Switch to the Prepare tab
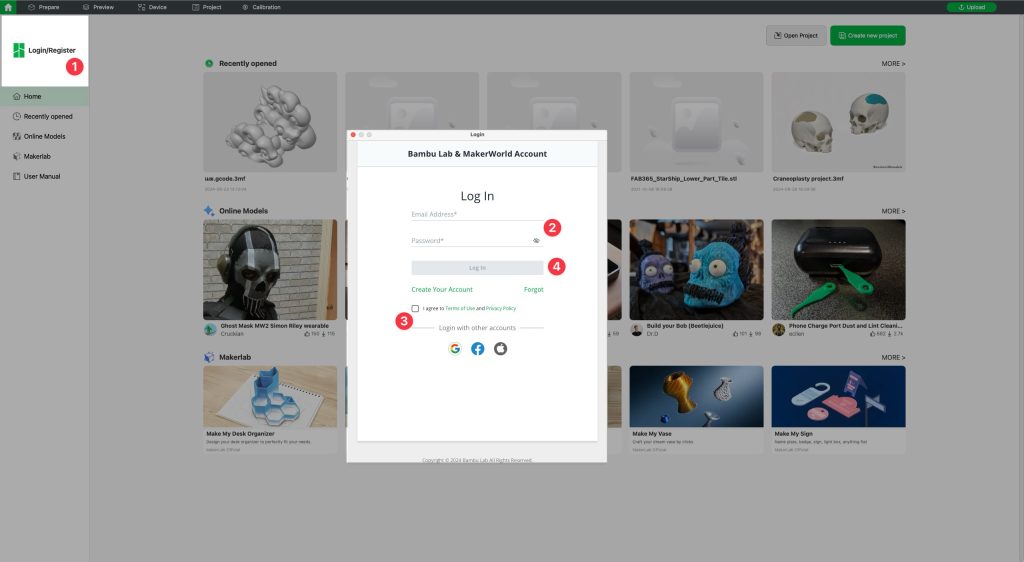This screenshot has width=1024, height=562. 44,7
